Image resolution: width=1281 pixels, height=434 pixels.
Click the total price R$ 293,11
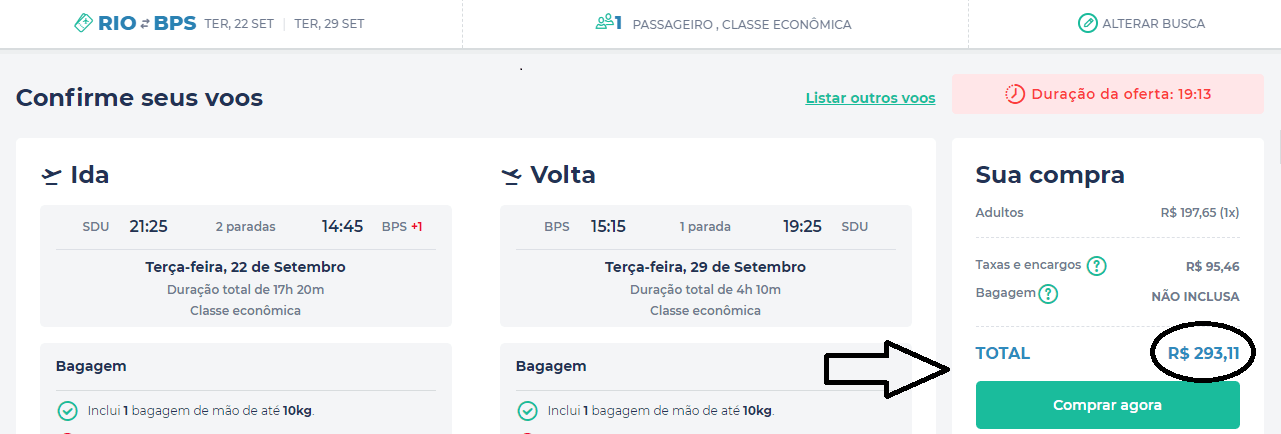coord(1203,353)
